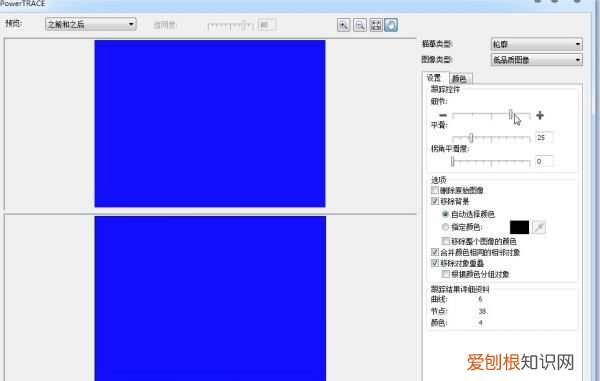Open the 预览 mode dropdown

tap(91, 24)
